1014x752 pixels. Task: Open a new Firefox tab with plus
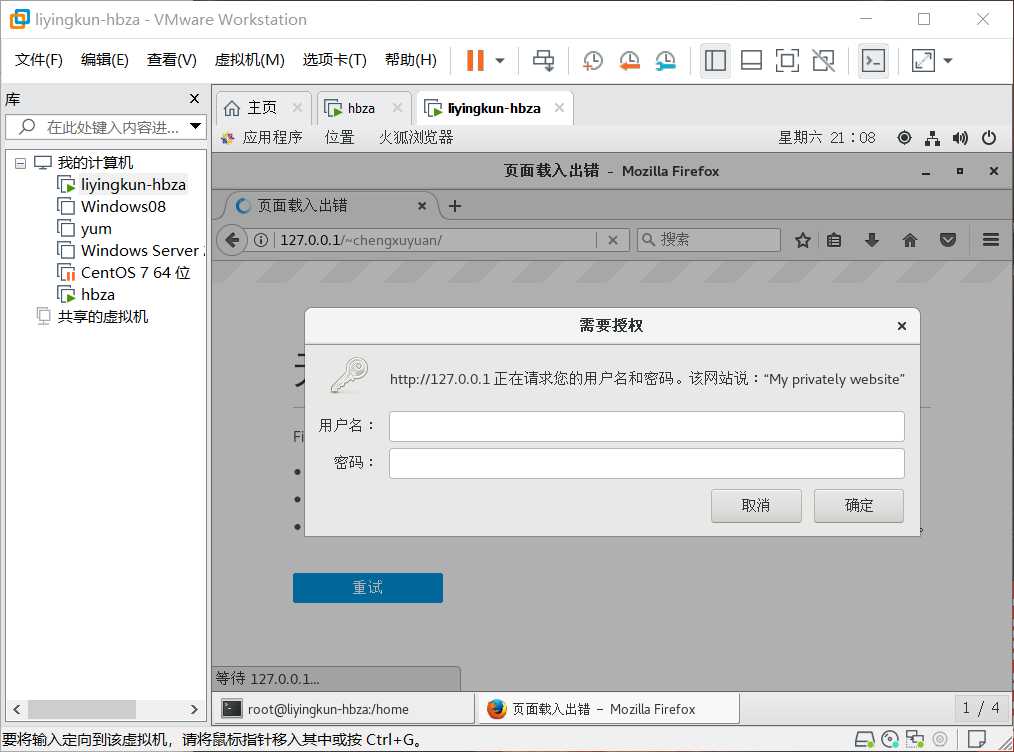pos(455,206)
